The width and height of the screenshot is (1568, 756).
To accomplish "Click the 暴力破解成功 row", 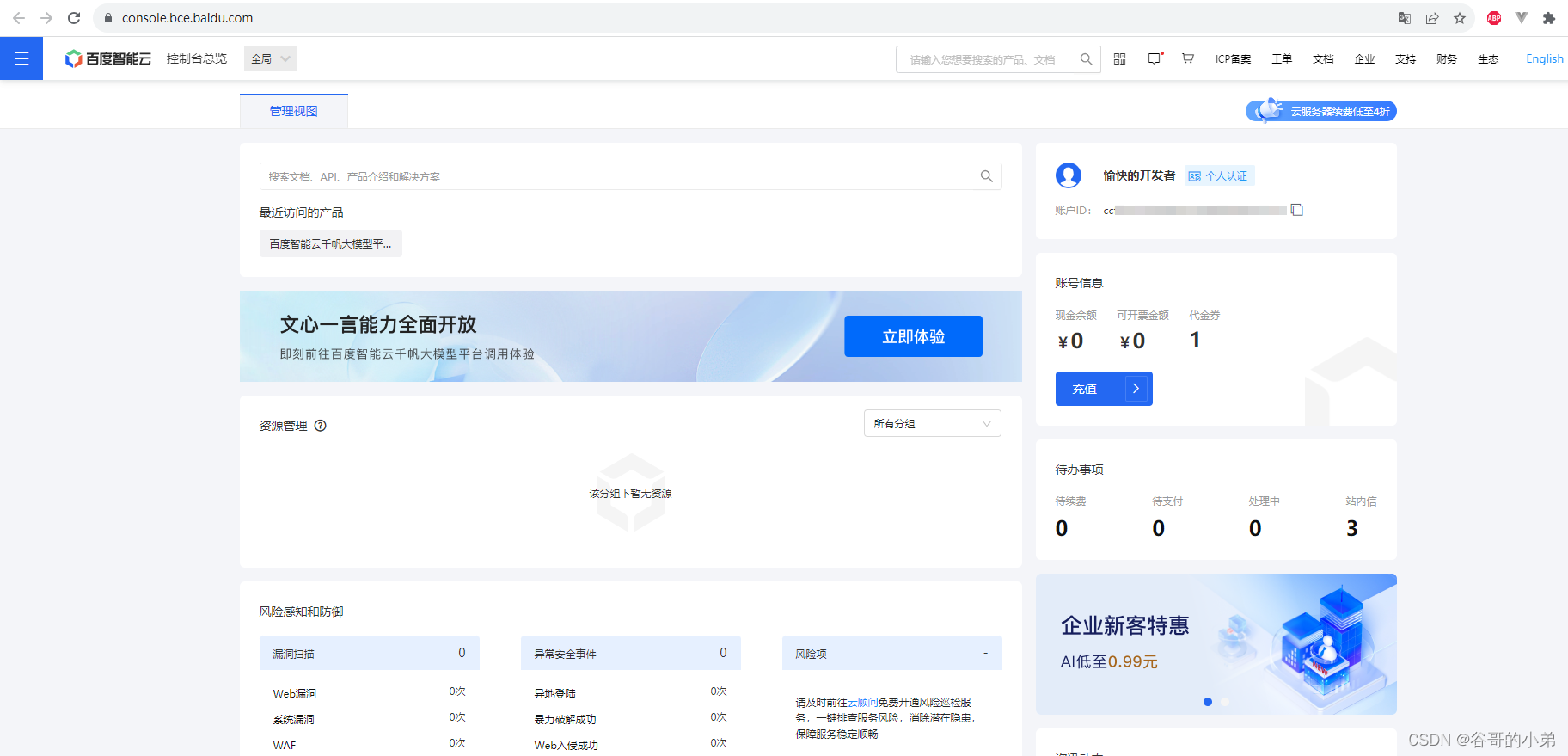I will (631, 719).
